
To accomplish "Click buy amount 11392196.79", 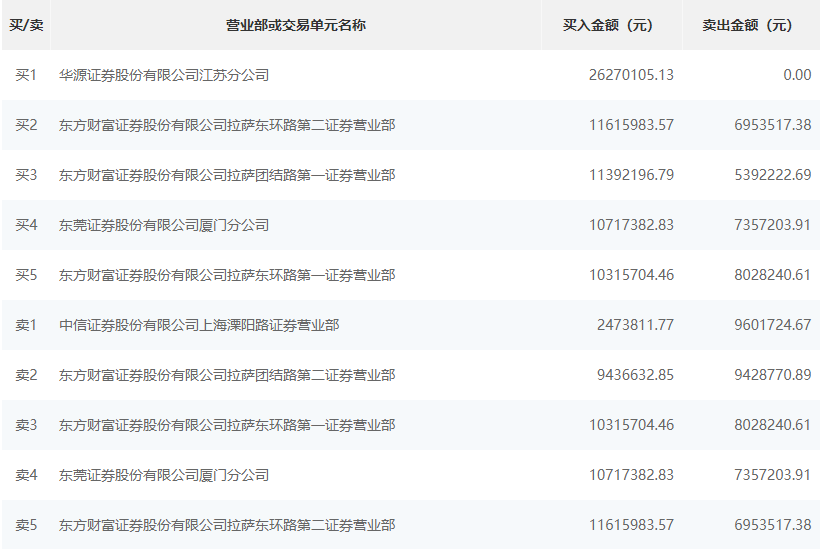I will (x=631, y=175).
